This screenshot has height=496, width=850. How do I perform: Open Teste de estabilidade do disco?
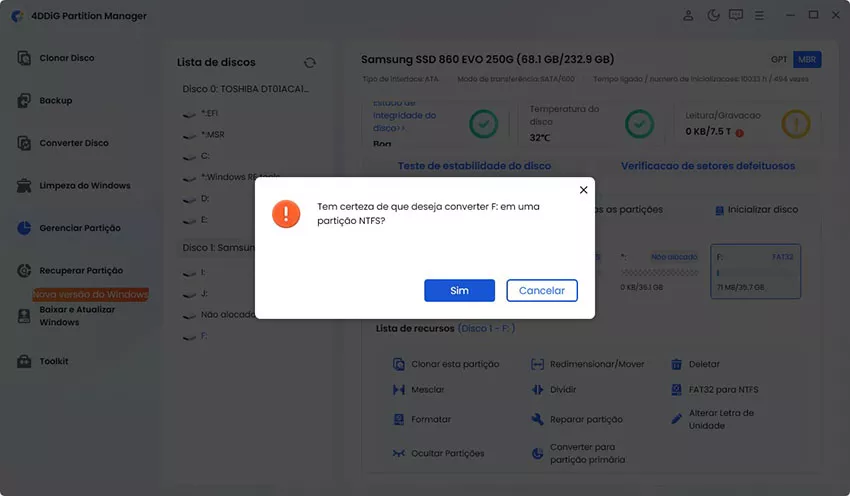(474, 166)
